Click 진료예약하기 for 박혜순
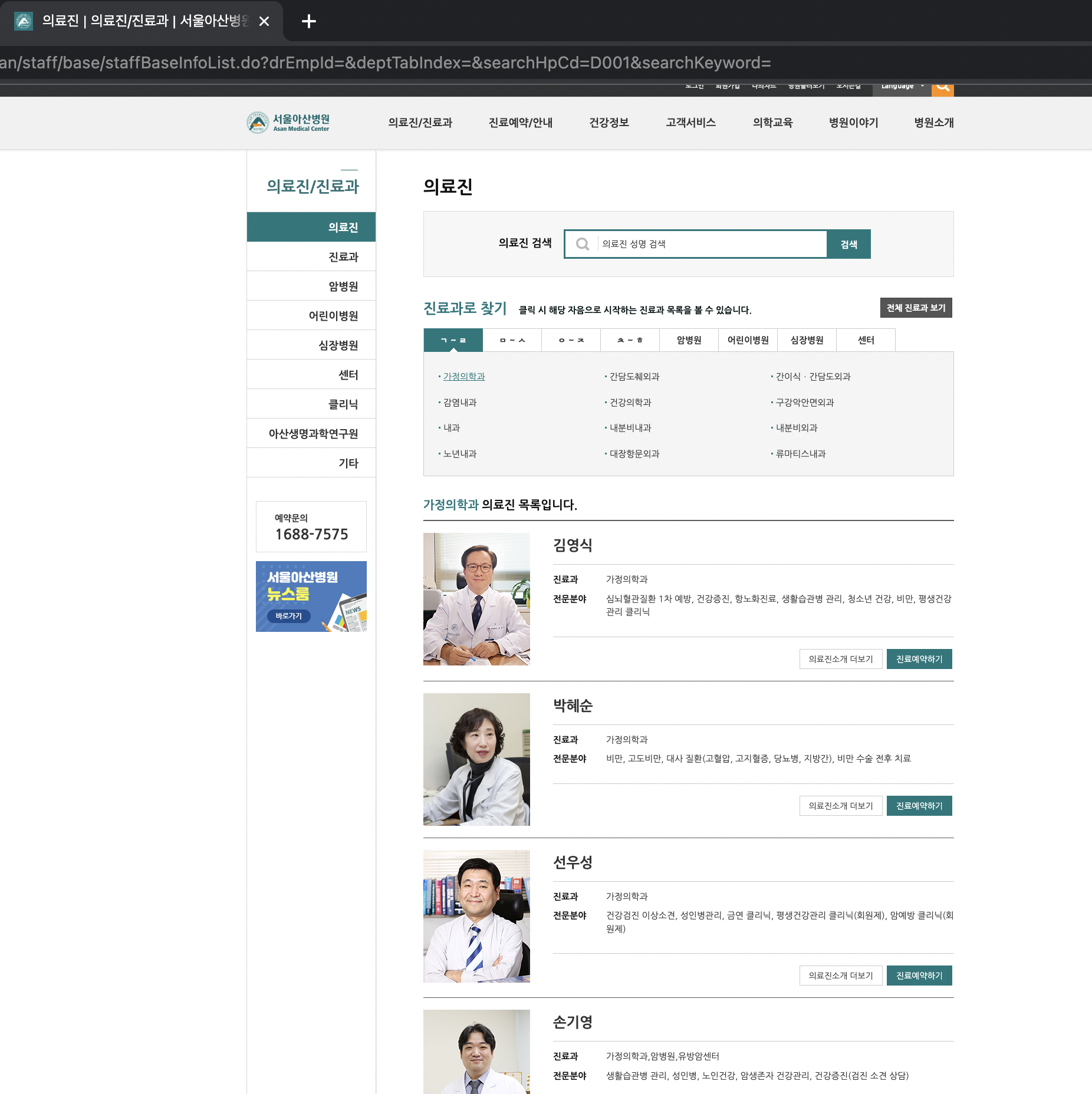Image resolution: width=1092 pixels, height=1094 pixels. 919,806
